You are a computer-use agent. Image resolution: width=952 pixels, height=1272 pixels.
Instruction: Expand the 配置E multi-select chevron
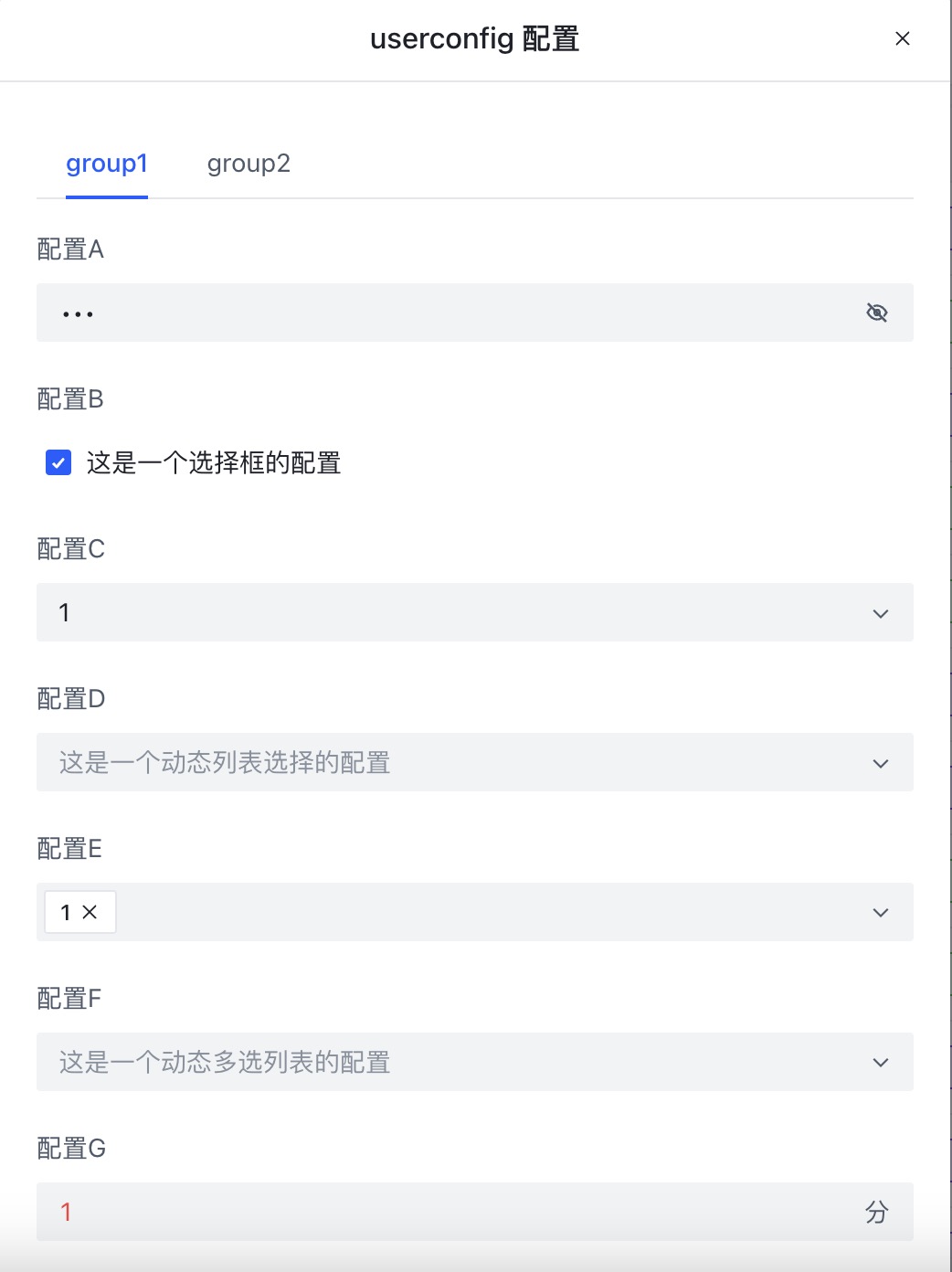(x=880, y=912)
